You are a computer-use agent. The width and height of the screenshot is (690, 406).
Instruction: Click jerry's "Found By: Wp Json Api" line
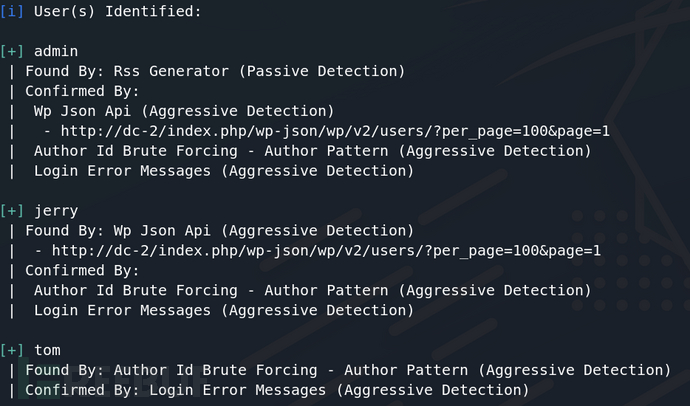tap(219, 231)
